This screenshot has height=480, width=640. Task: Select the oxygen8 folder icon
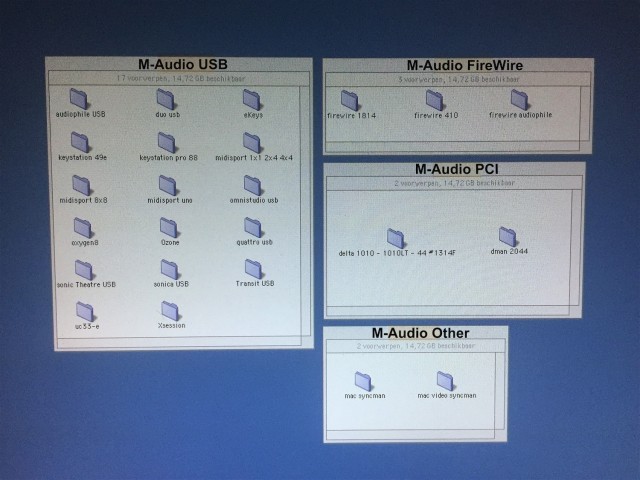[83, 228]
